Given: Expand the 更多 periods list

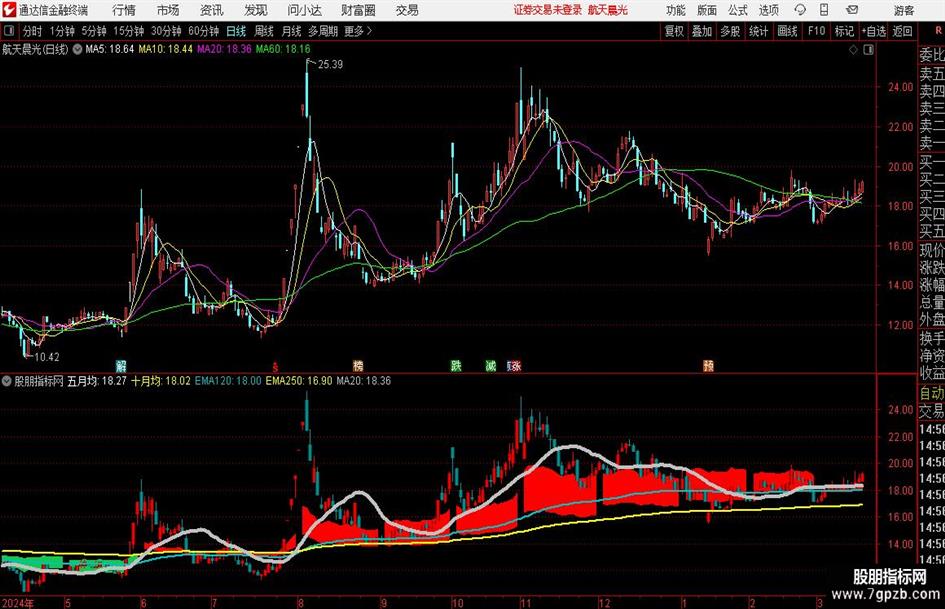Looking at the screenshot, I should coord(358,31).
